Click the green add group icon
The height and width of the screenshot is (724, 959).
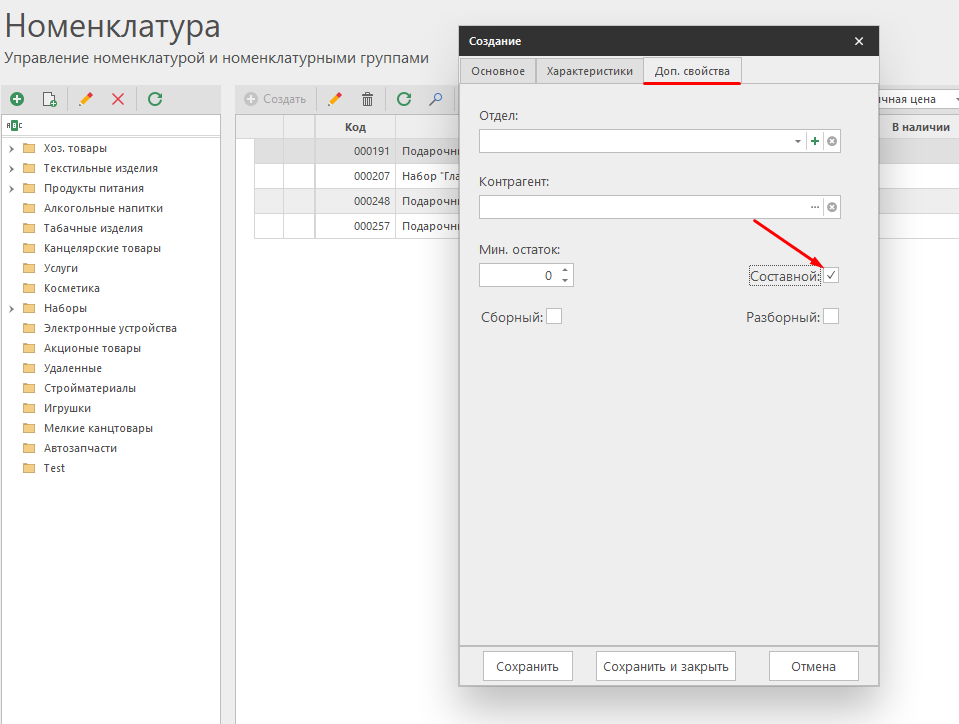(17, 99)
